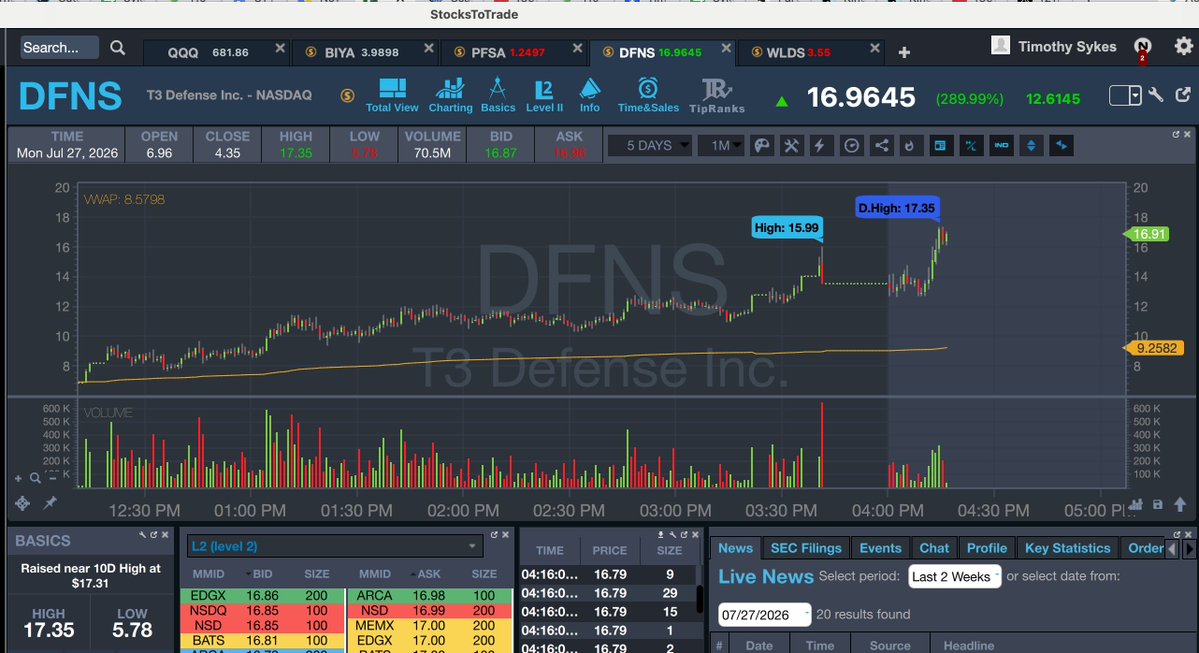The image size is (1199, 653).
Task: Click the pin icon below chart
Action: 50,502
